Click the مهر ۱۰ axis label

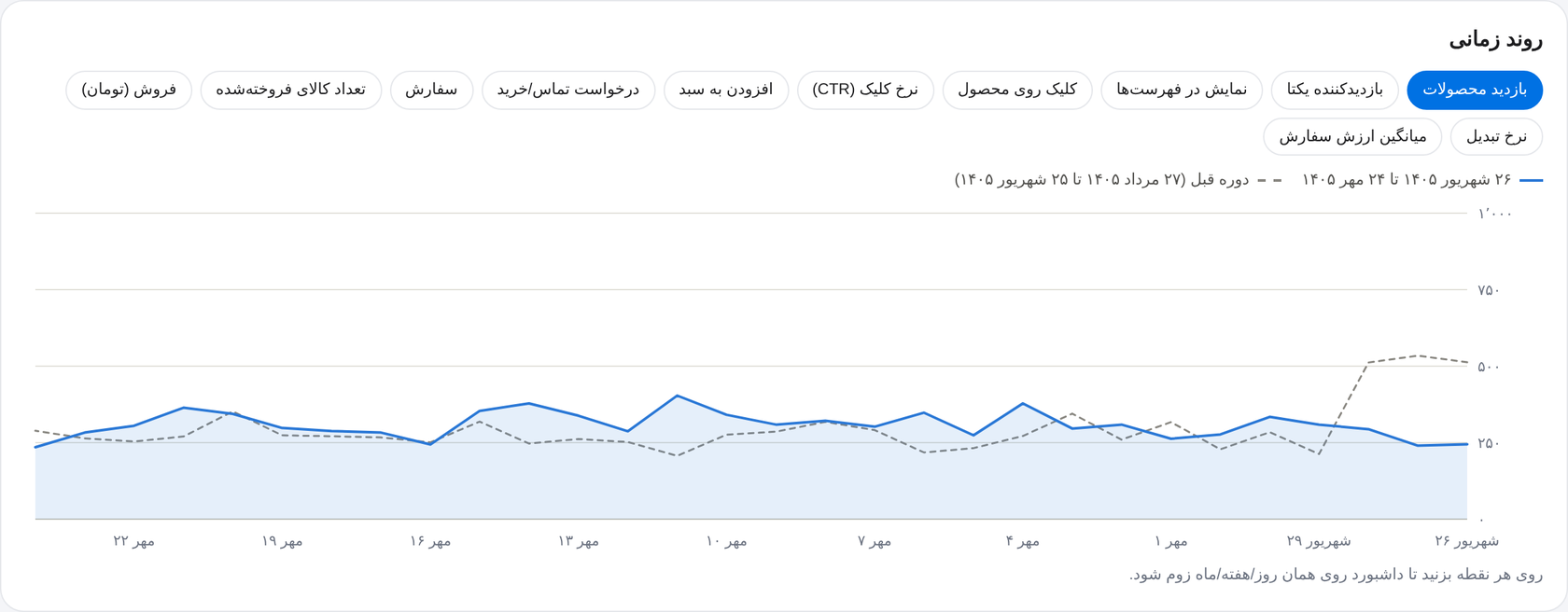726,541
